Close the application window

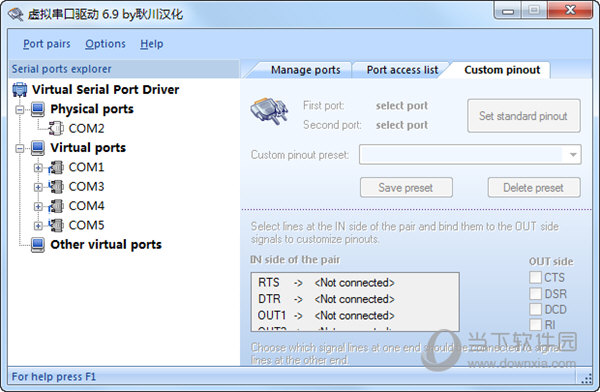click(571, 10)
